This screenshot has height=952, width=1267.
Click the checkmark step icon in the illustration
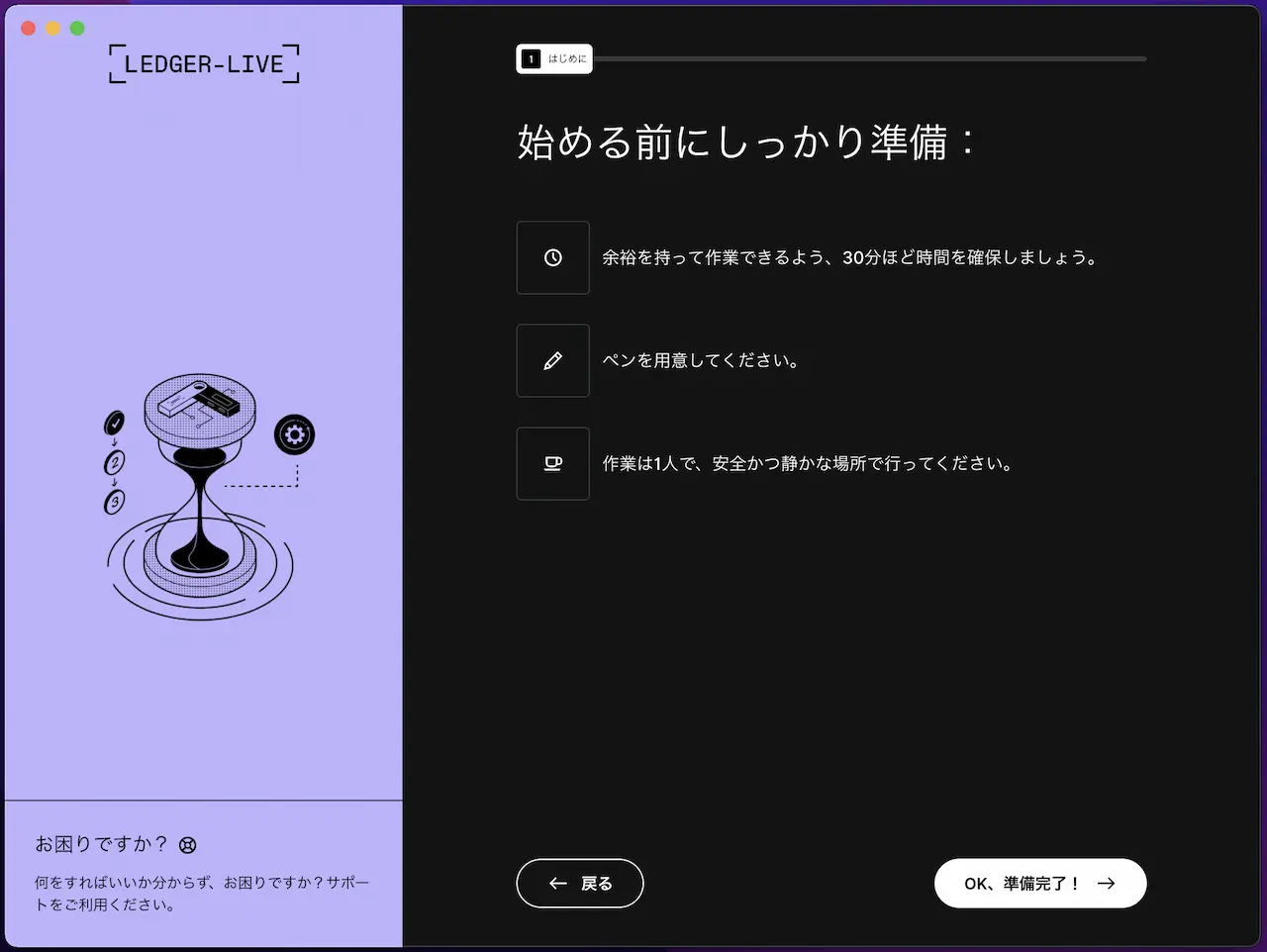[114, 424]
